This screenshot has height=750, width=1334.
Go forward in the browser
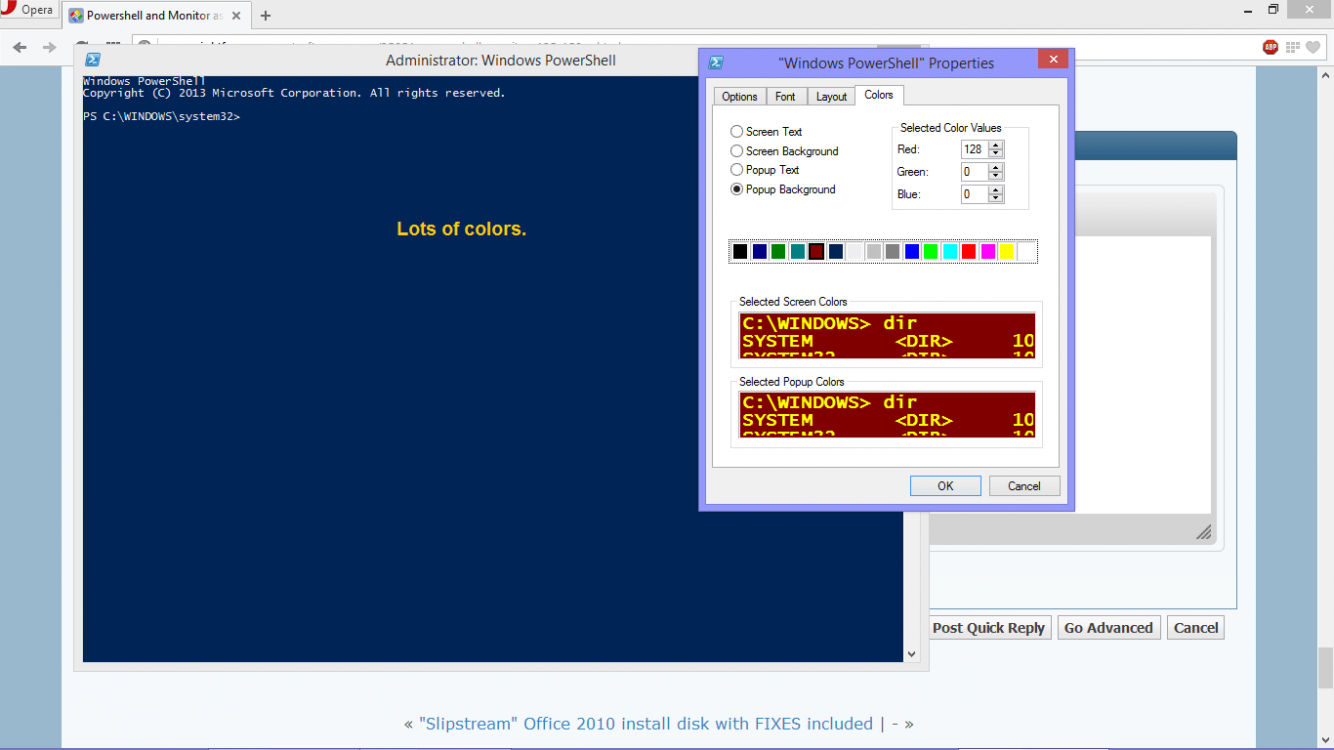(x=49, y=47)
